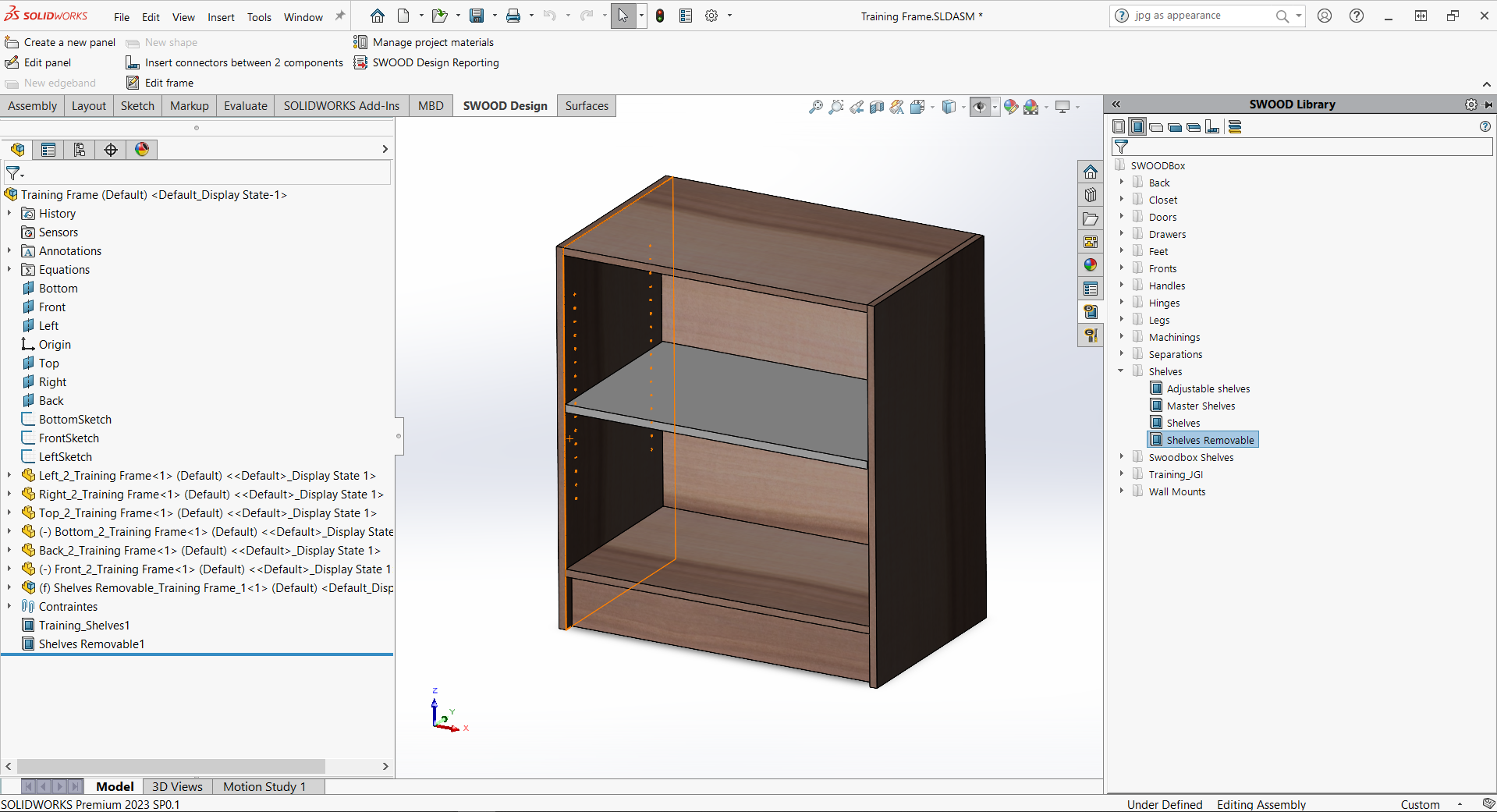
Task: Switch to the Sketch tab
Action: coord(137,106)
